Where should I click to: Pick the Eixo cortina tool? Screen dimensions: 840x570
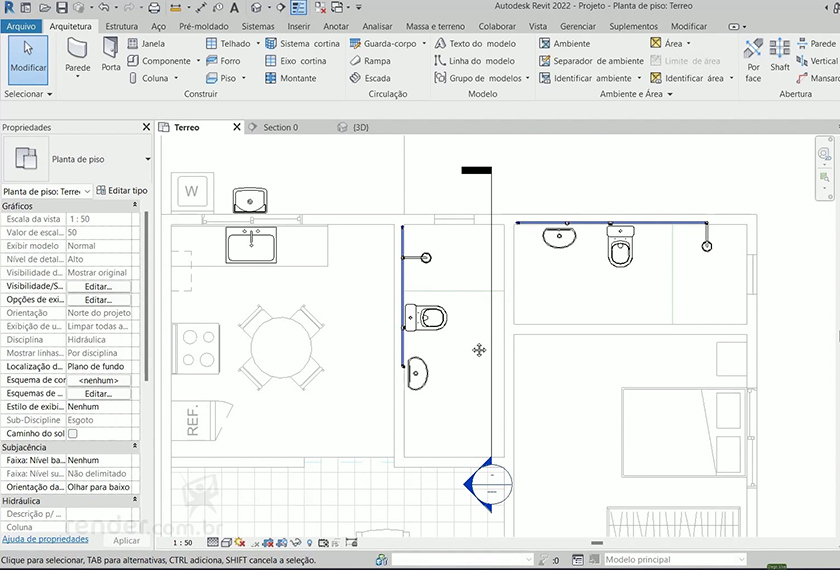296,61
